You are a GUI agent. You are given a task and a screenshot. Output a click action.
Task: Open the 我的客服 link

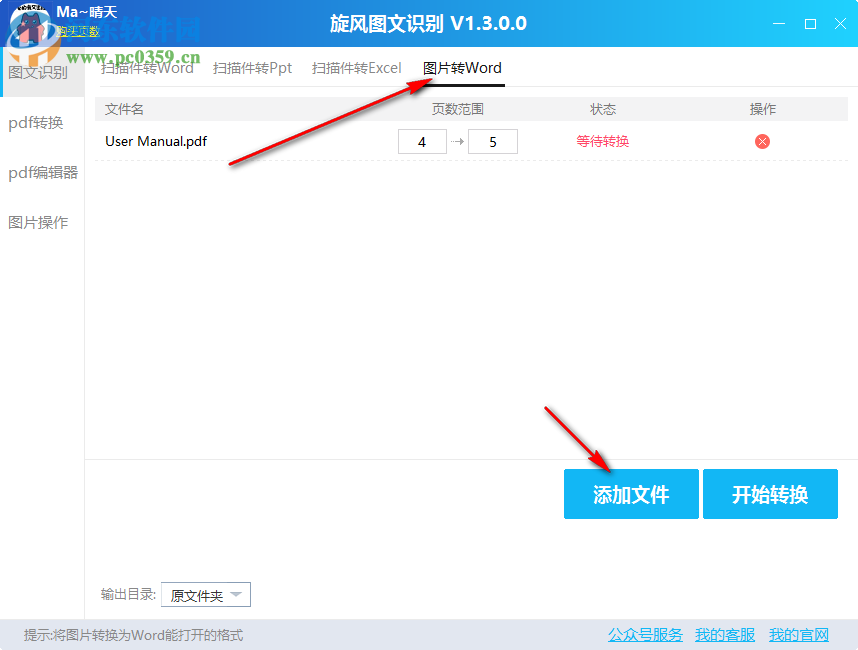point(724,635)
